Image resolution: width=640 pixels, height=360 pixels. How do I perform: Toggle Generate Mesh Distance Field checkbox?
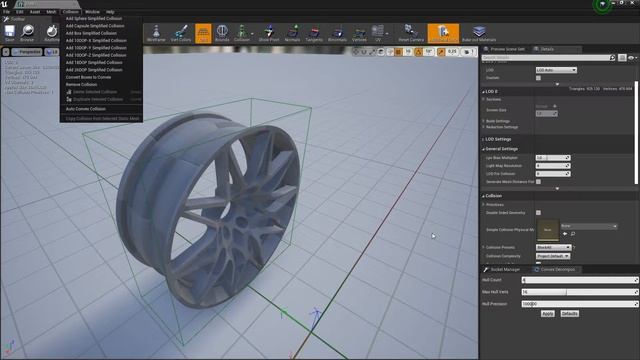538,182
